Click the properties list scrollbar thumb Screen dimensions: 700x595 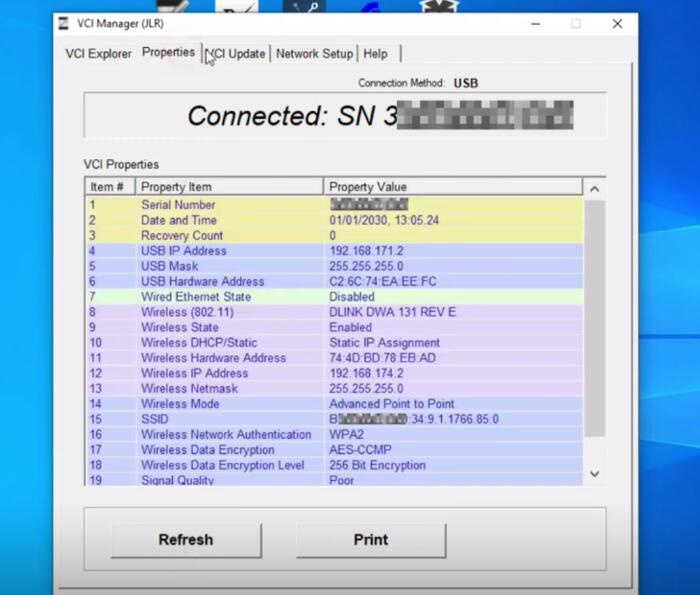coord(595,318)
